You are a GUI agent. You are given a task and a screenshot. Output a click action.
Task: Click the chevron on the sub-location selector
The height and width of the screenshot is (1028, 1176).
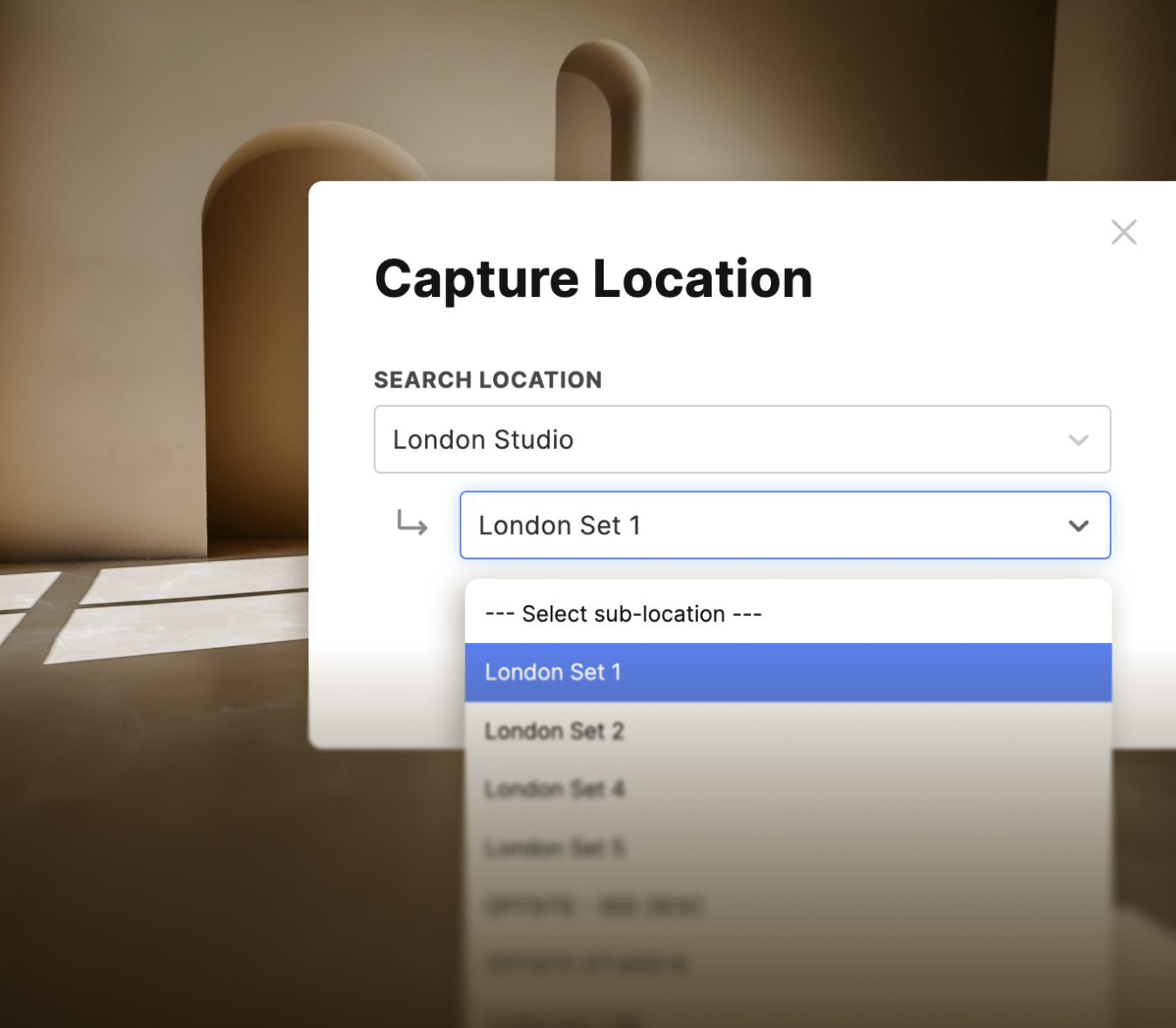pyautogui.click(x=1078, y=525)
